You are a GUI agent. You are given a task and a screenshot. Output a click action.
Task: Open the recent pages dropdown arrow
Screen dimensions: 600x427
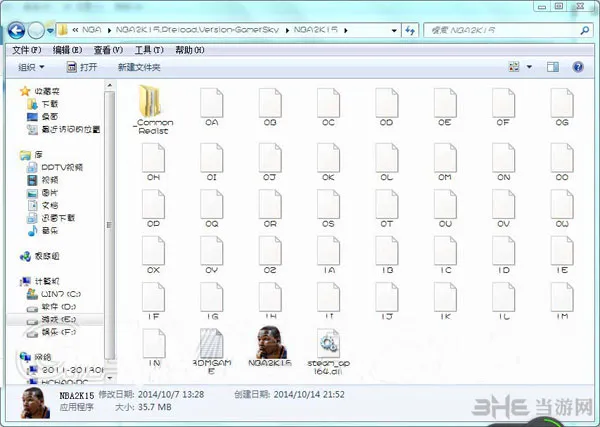[50, 30]
